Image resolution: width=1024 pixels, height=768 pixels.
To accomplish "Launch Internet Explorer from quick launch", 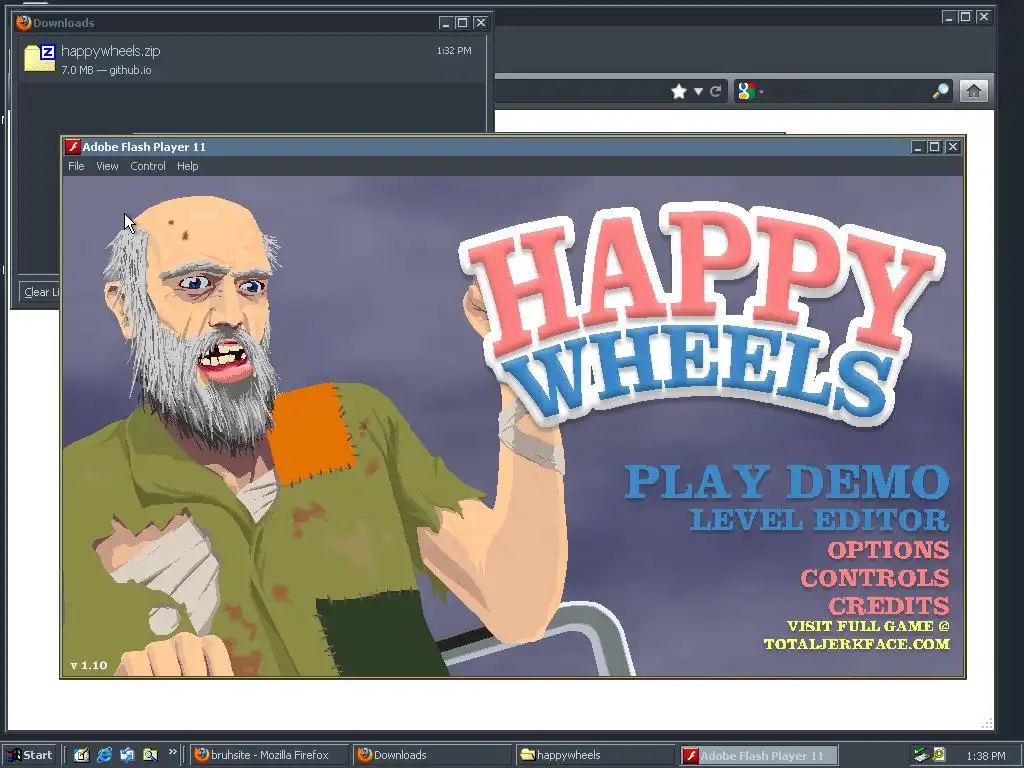I will tap(104, 755).
